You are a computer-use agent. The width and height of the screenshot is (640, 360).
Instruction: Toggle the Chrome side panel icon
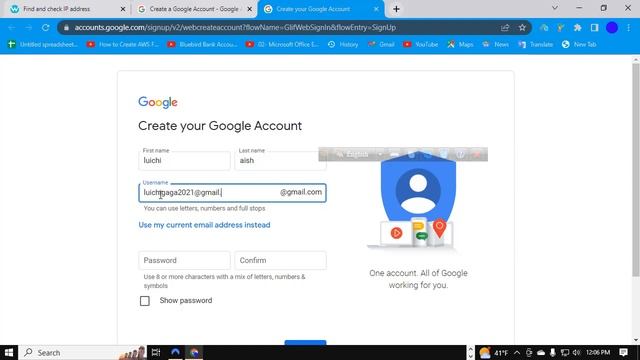pos(594,28)
